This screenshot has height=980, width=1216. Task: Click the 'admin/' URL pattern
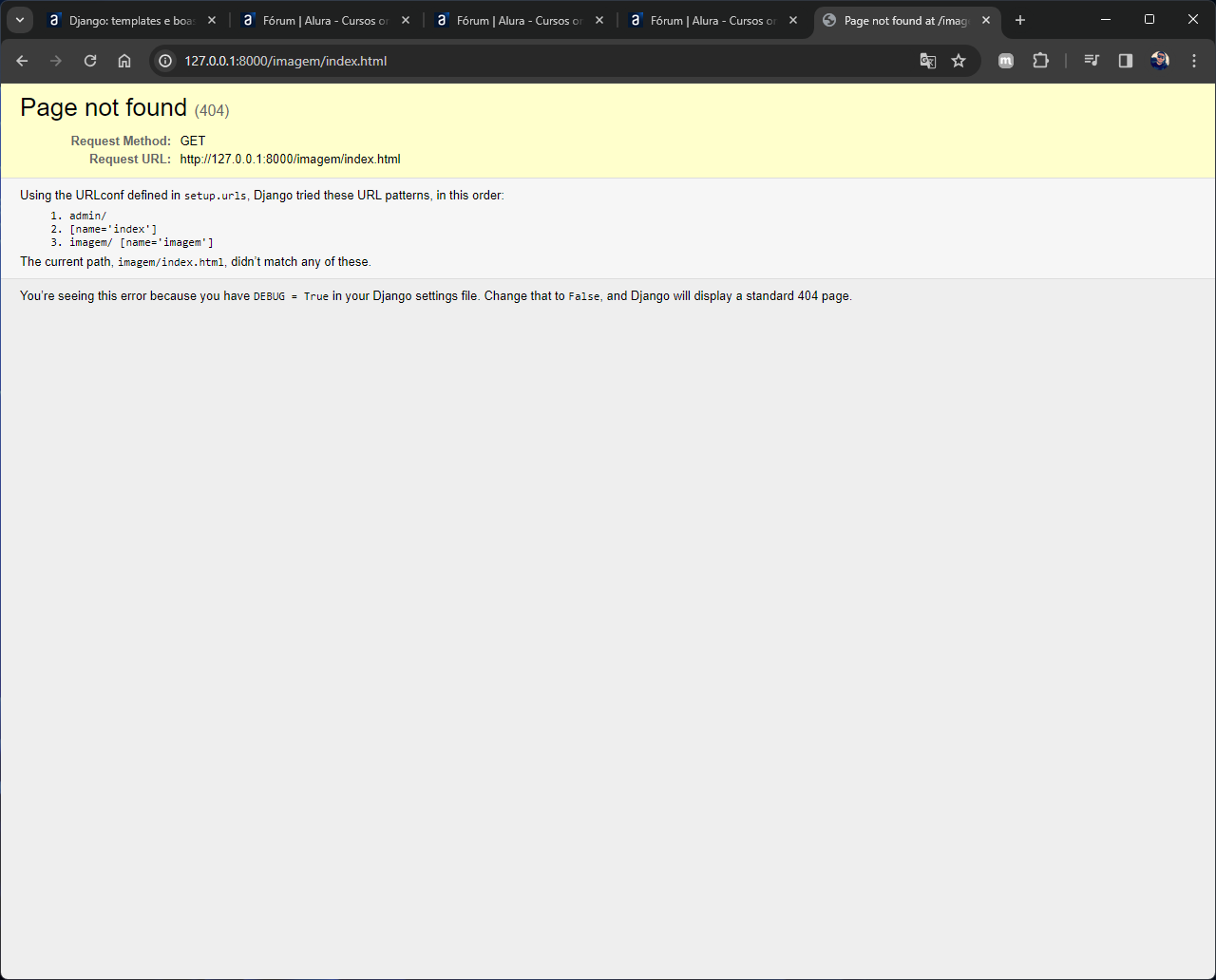coord(87,216)
